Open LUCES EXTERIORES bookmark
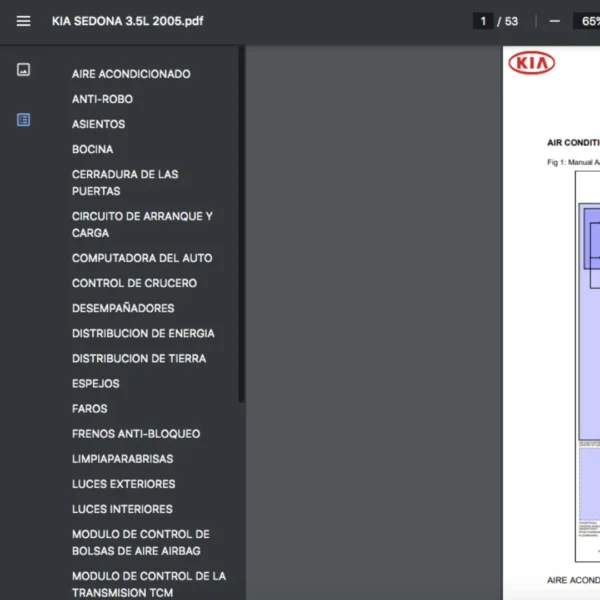 (x=123, y=484)
